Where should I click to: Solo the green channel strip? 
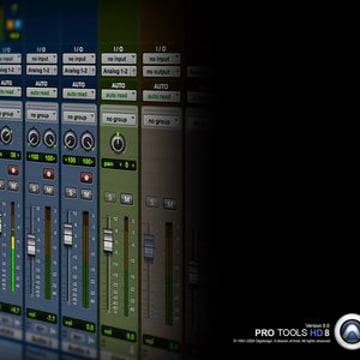coord(109,197)
